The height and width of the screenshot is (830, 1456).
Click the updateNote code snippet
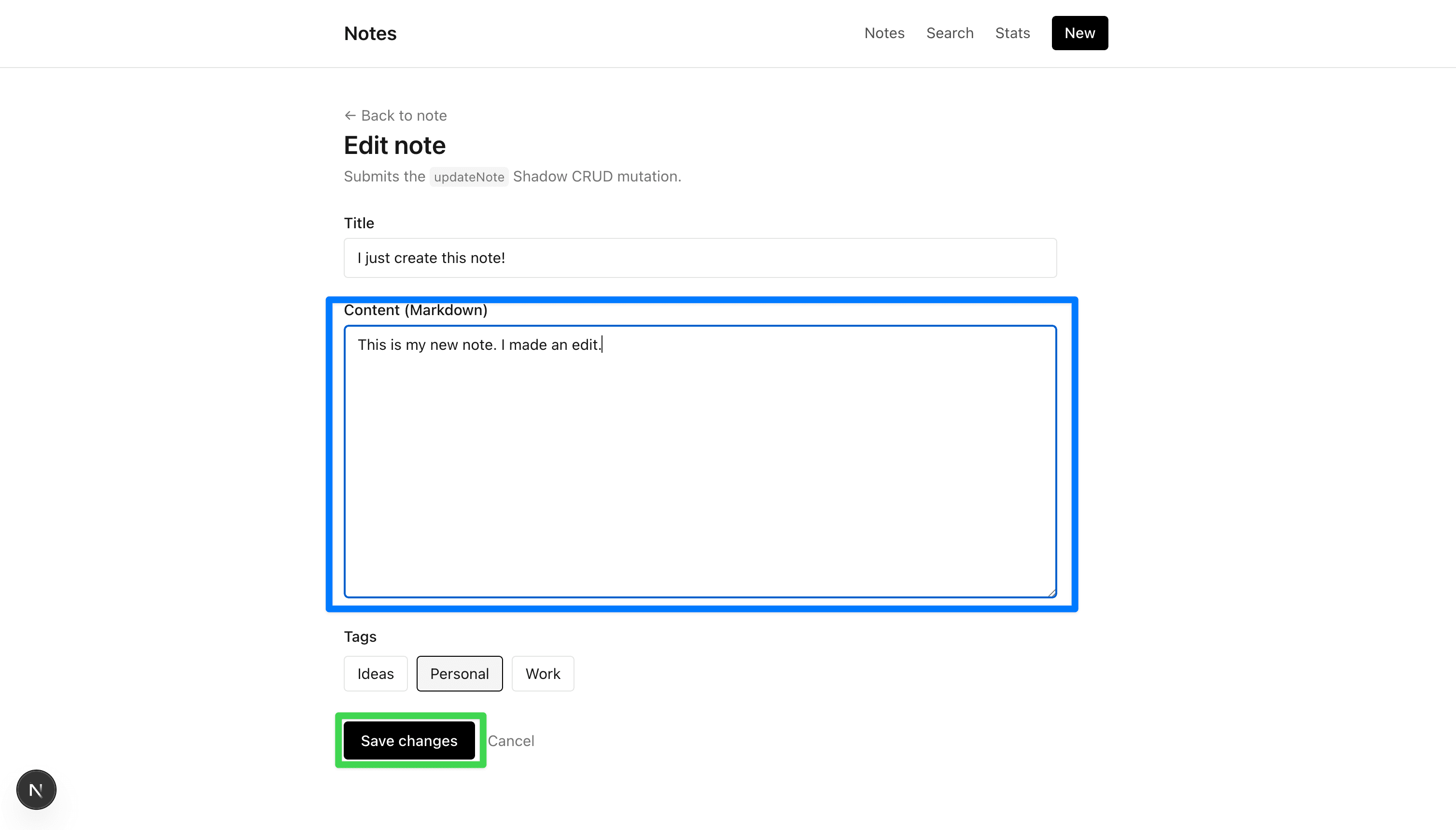(469, 177)
